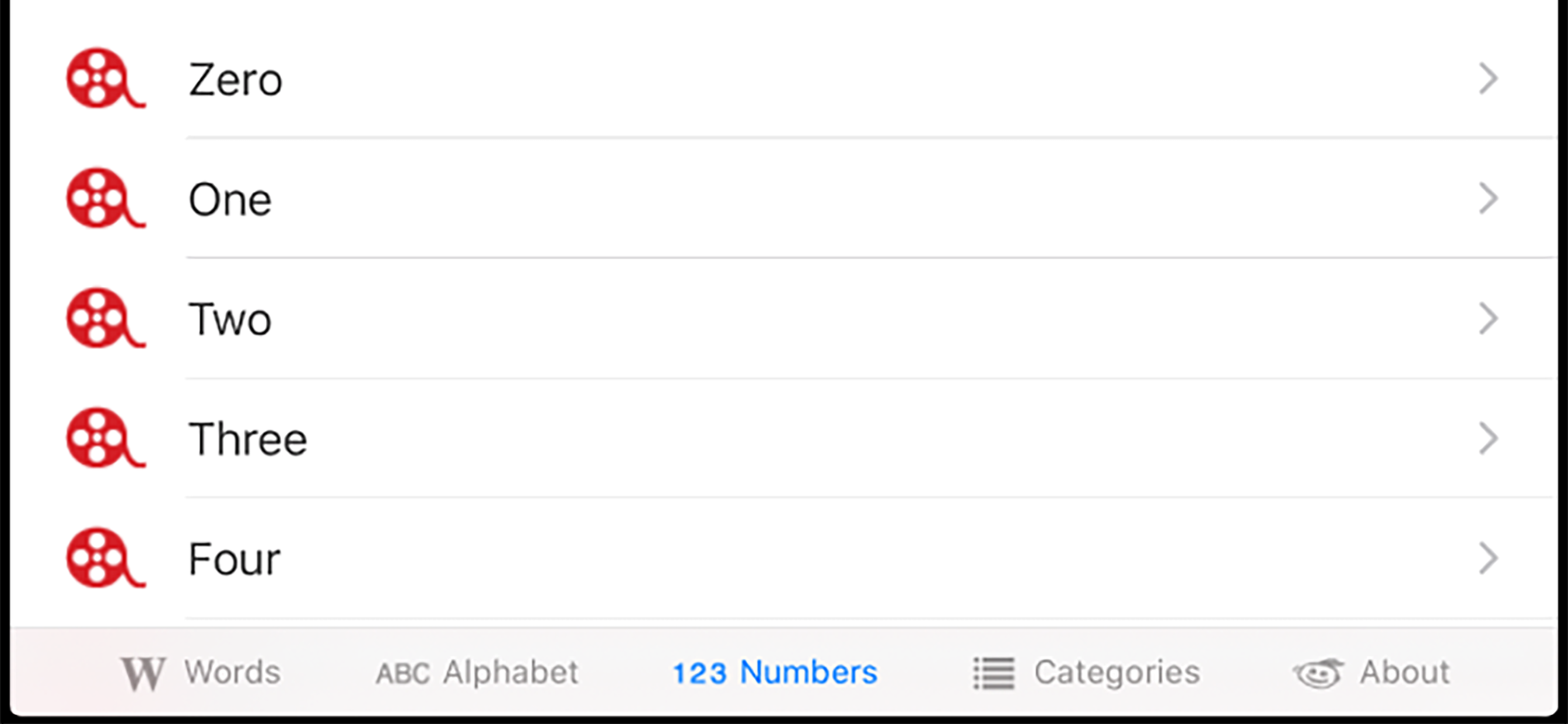Viewport: 1568px width, 724px height.
Task: Click the W icon in the Words tab
Action: click(x=144, y=673)
